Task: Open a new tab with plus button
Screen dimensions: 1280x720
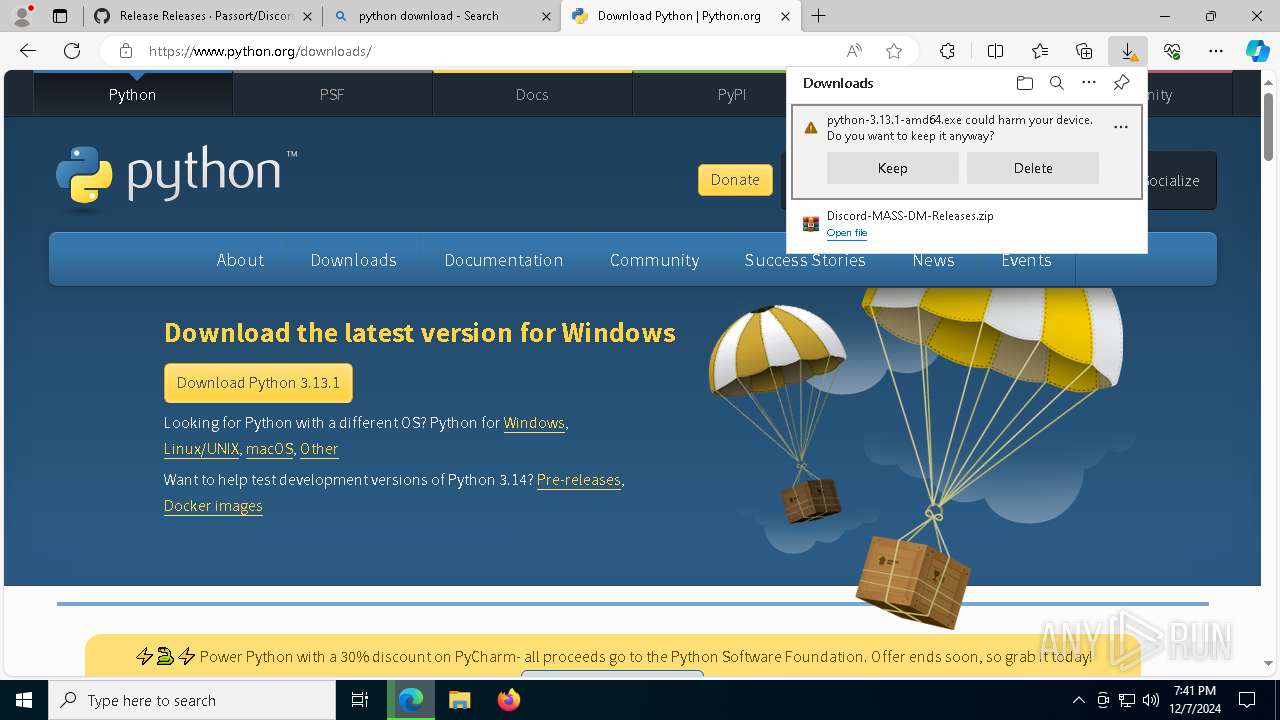Action: coord(818,16)
